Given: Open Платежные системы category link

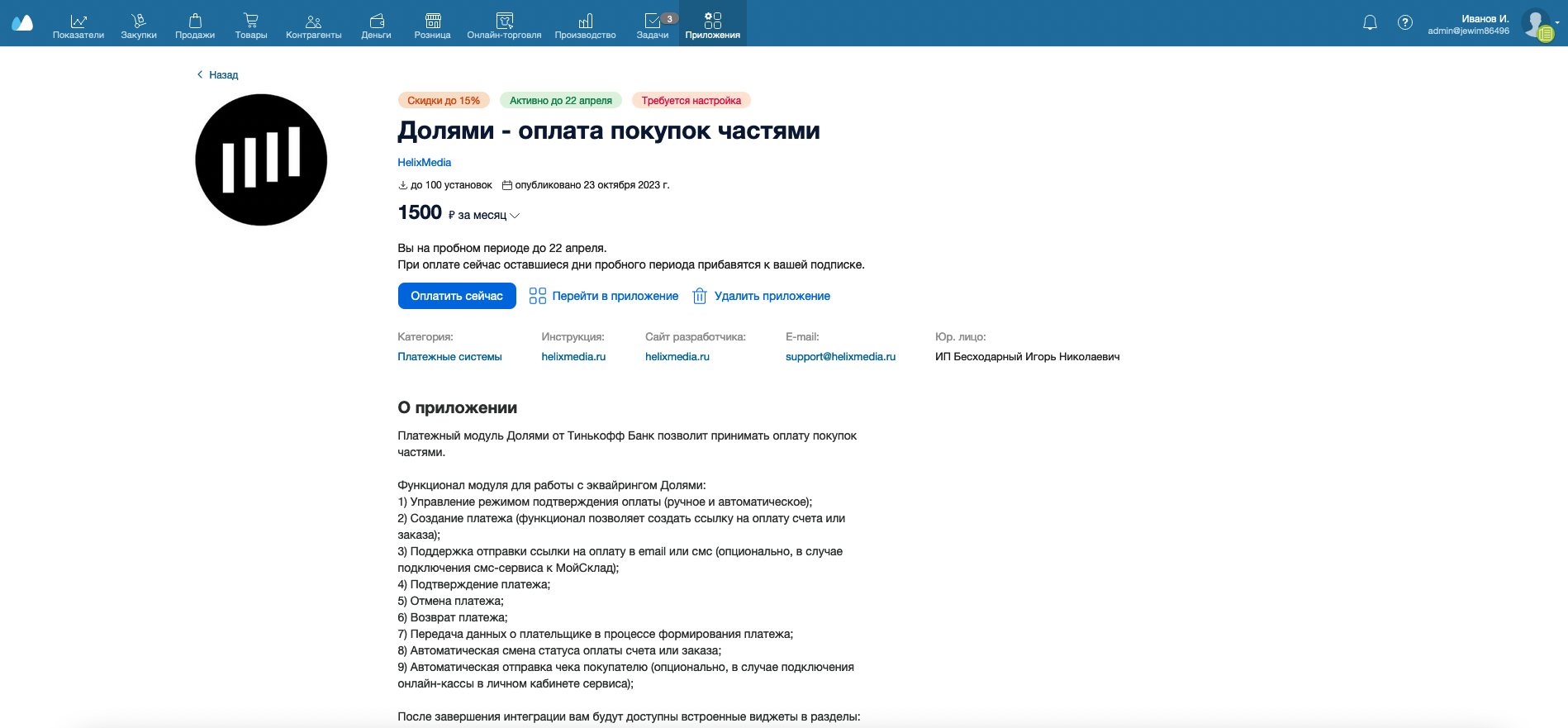Looking at the screenshot, I should (450, 357).
